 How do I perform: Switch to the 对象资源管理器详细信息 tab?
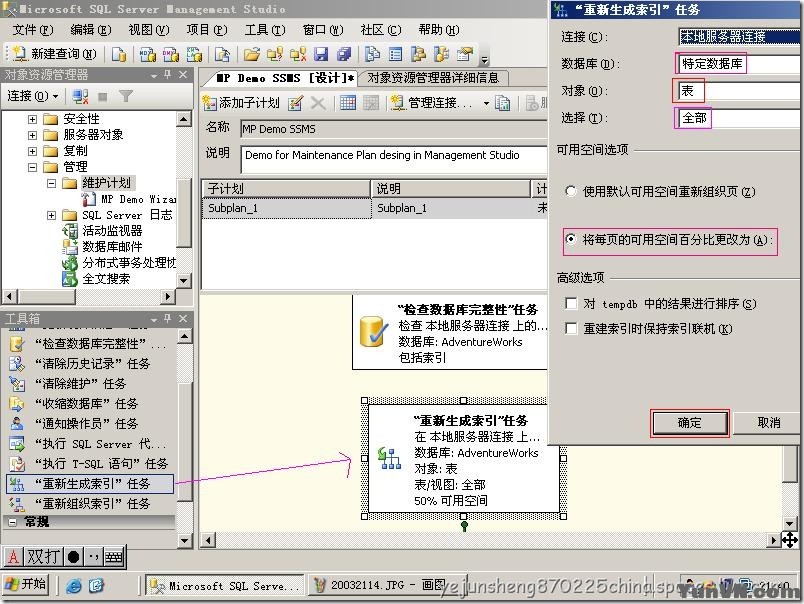(433, 77)
